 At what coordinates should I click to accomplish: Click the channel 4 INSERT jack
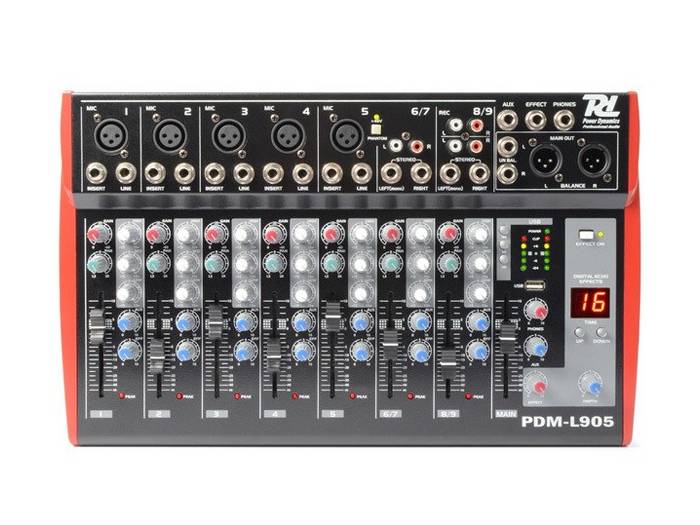[x=273, y=174]
